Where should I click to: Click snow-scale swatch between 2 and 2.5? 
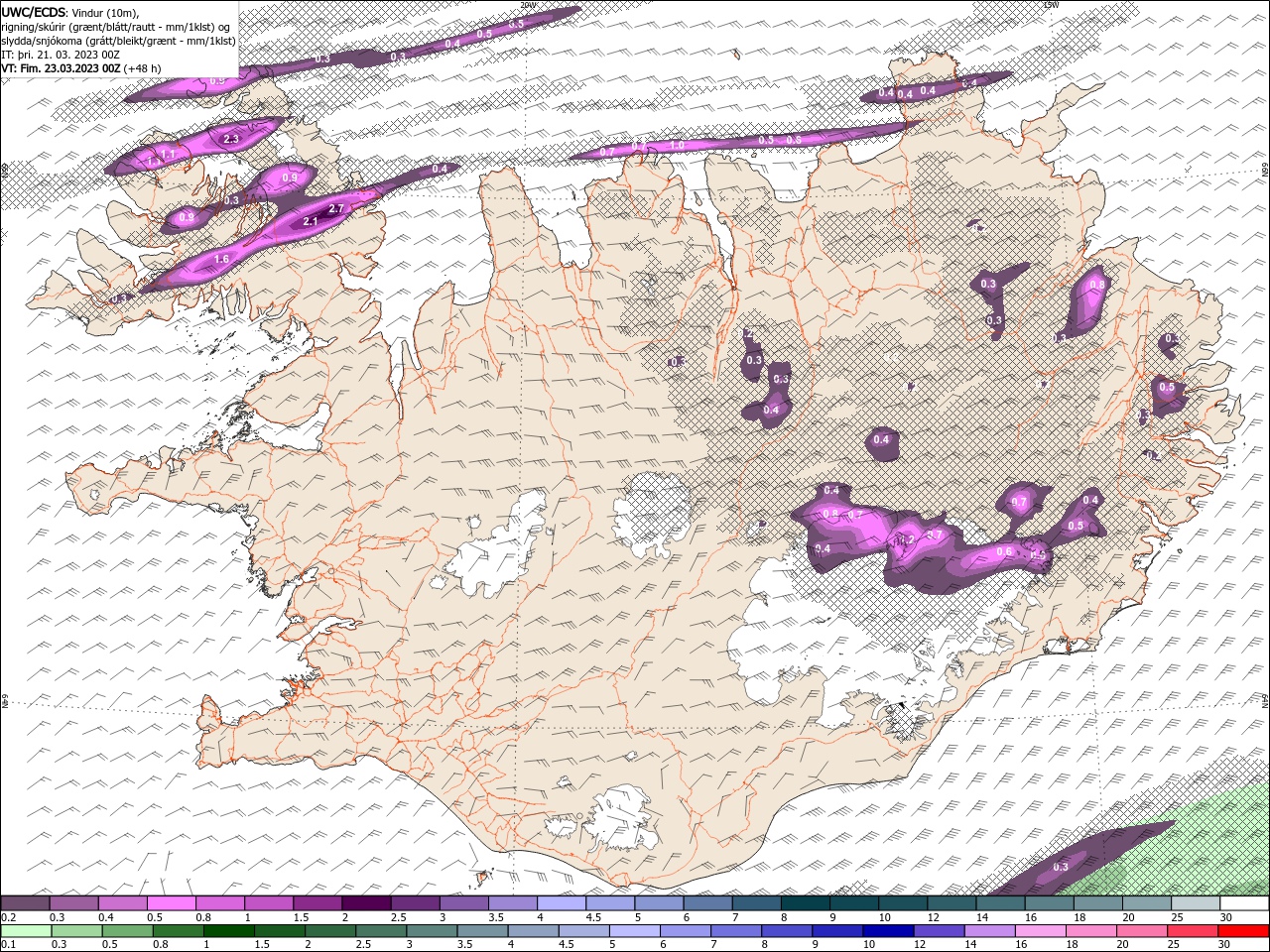coord(365,903)
